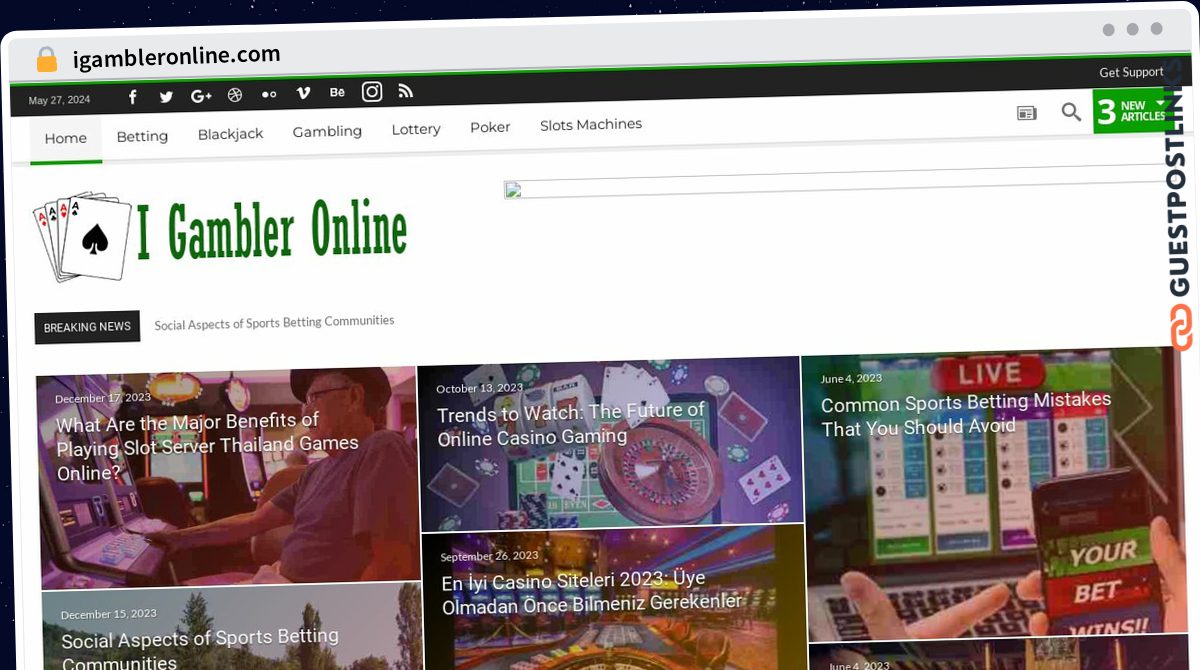This screenshot has height=670, width=1200.
Task: Open Common Sports Betting Mistakes article
Action: (x=966, y=414)
